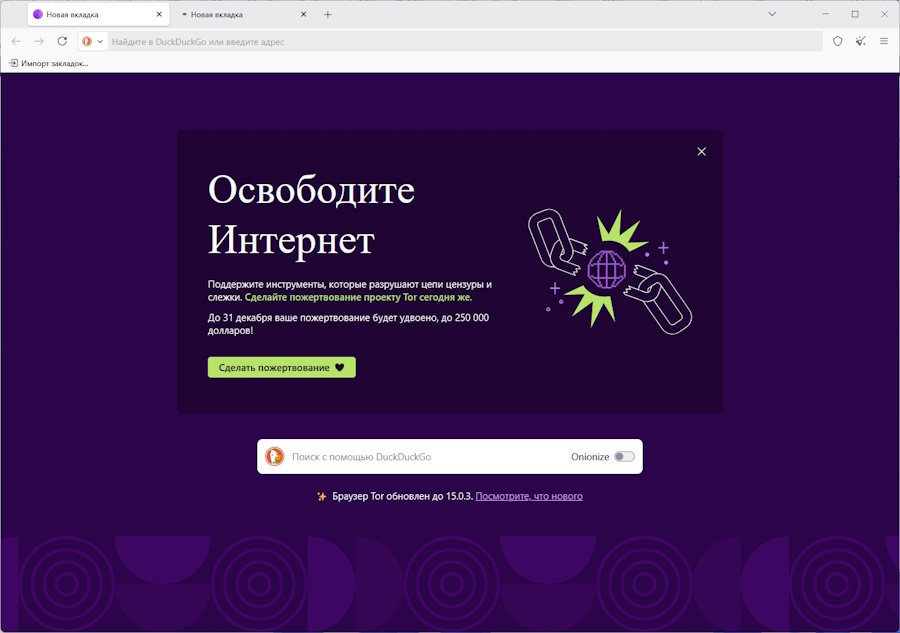The image size is (900, 633).
Task: Click the 'Поиск с помощью DuckDuckGo' search field
Action: coord(425,457)
